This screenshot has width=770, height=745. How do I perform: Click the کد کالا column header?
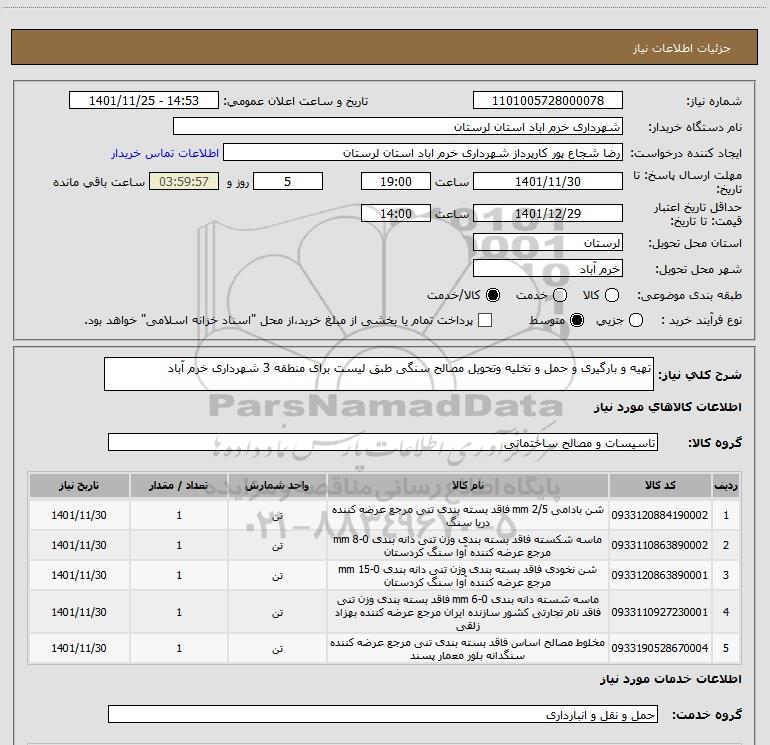[660, 486]
